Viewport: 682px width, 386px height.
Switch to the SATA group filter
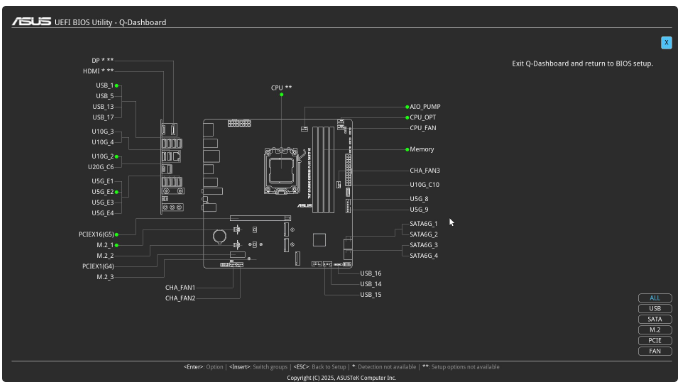[x=655, y=319]
